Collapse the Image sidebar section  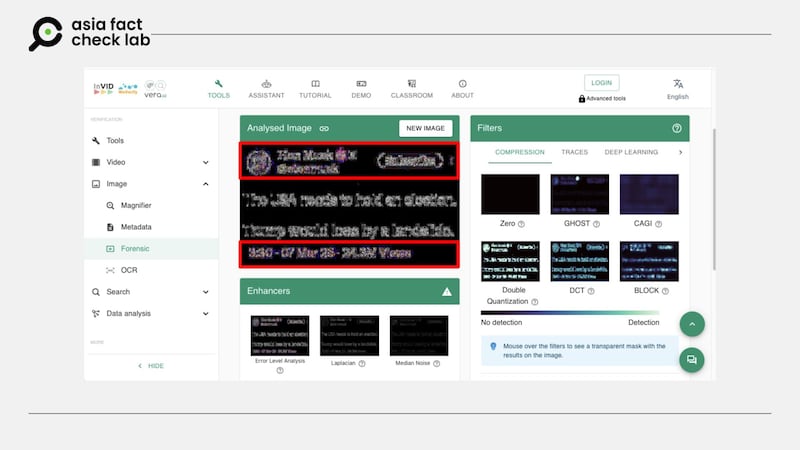click(x=205, y=184)
